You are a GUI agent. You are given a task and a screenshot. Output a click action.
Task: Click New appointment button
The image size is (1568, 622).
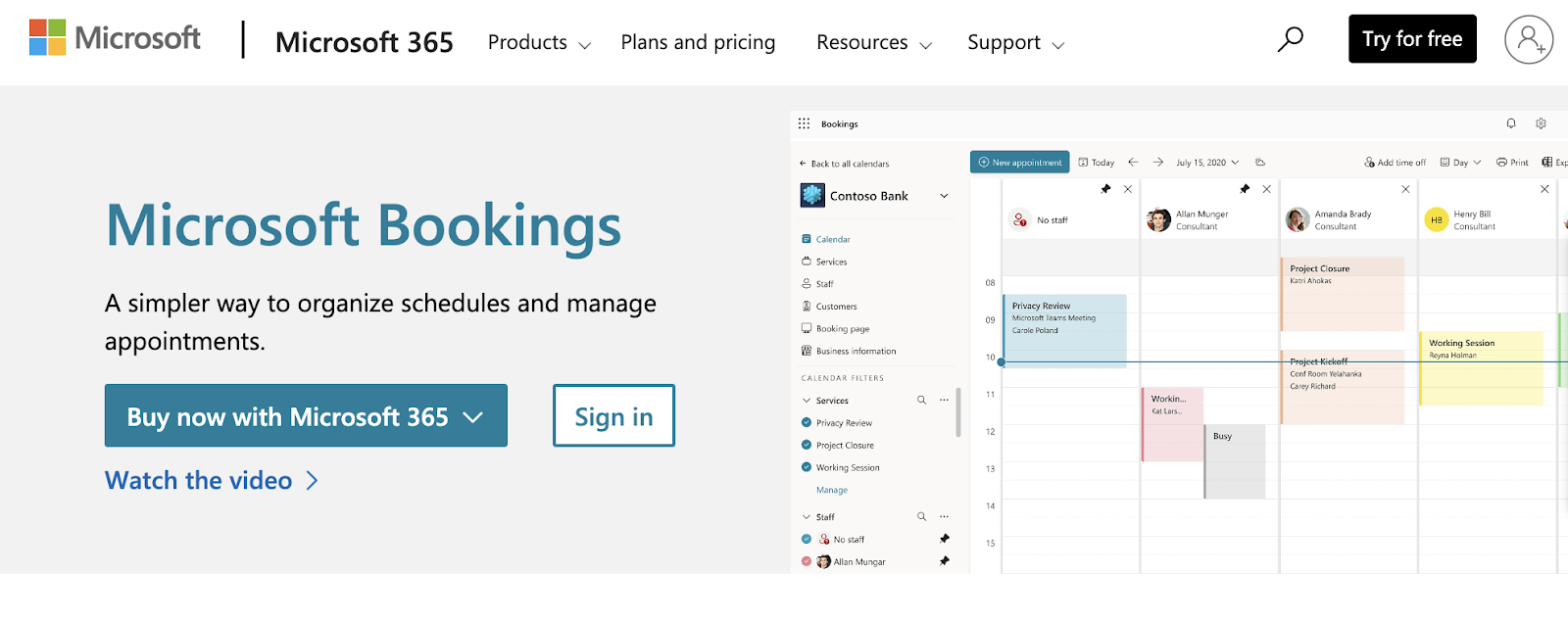tap(1020, 162)
